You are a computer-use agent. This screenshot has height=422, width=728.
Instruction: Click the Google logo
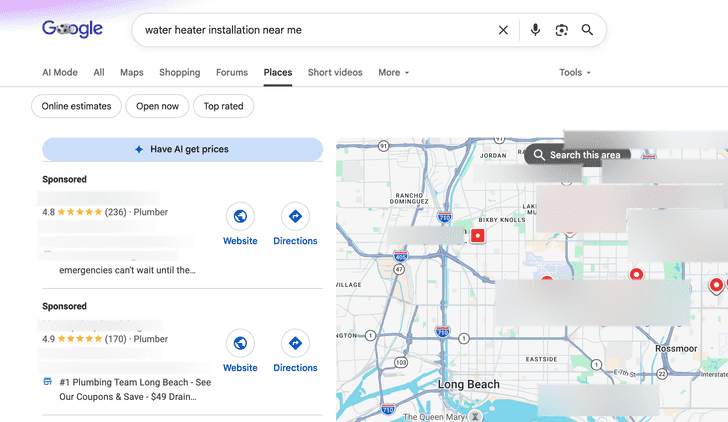(x=72, y=29)
